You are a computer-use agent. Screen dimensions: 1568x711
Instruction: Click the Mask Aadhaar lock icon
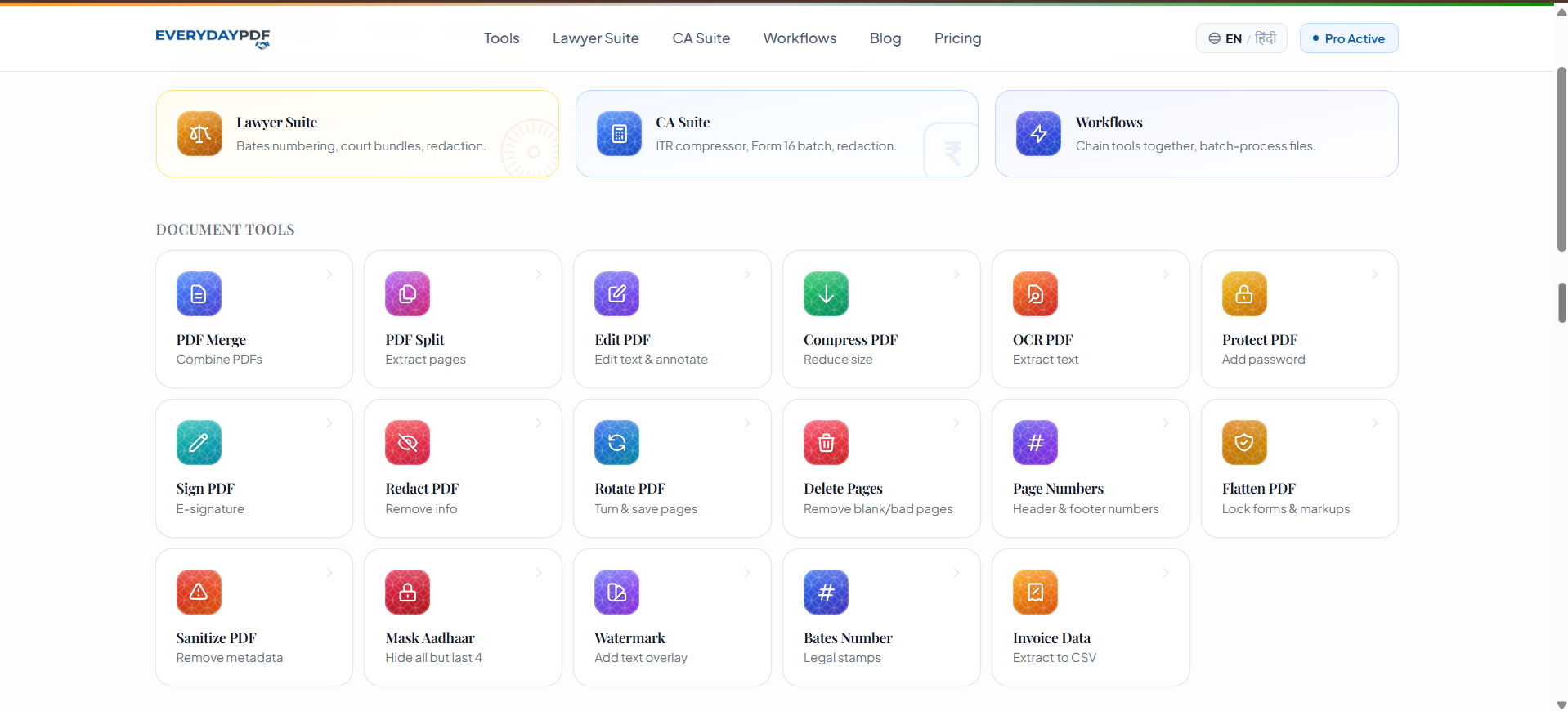407,592
